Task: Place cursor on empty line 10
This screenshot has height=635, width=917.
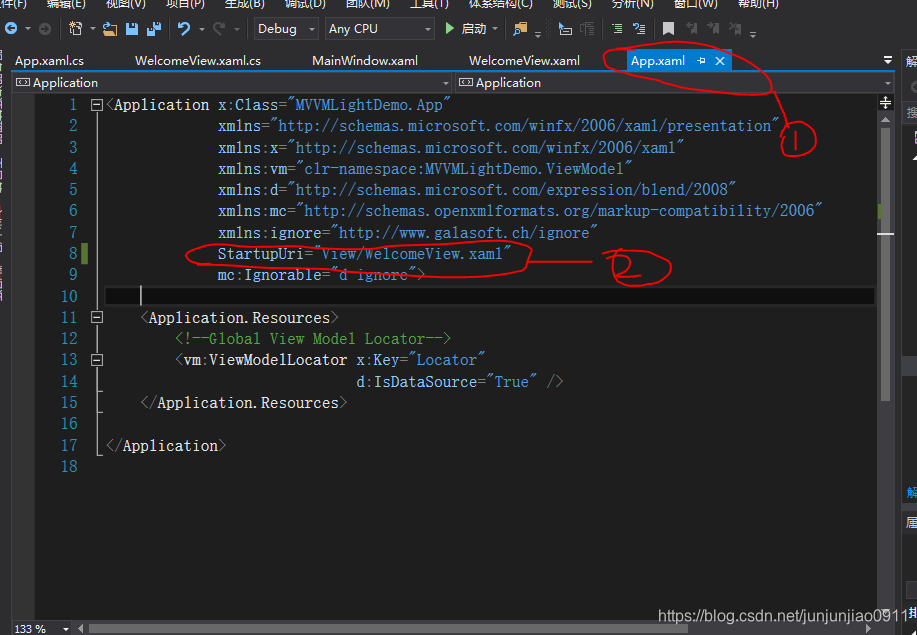Action: coord(490,296)
